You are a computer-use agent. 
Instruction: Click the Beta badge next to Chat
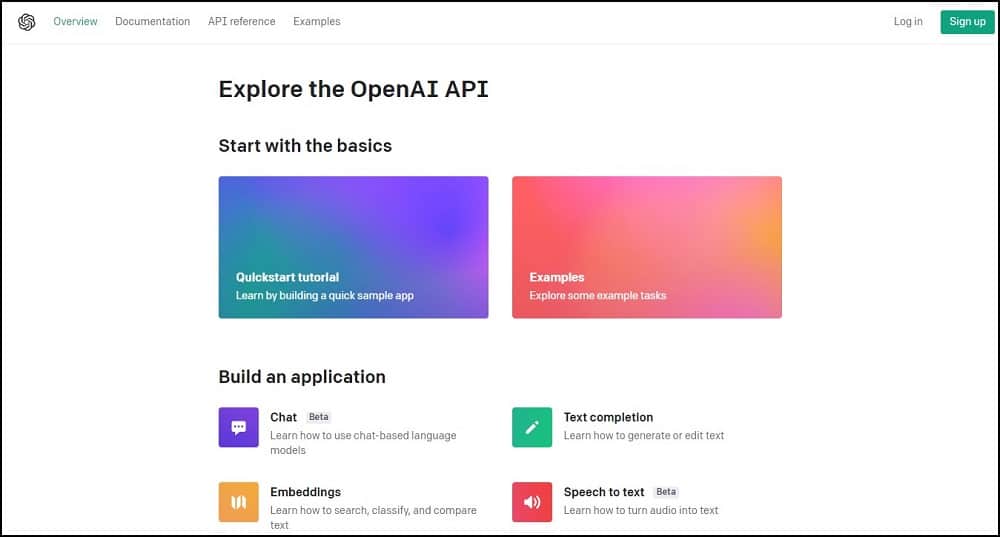tap(318, 417)
